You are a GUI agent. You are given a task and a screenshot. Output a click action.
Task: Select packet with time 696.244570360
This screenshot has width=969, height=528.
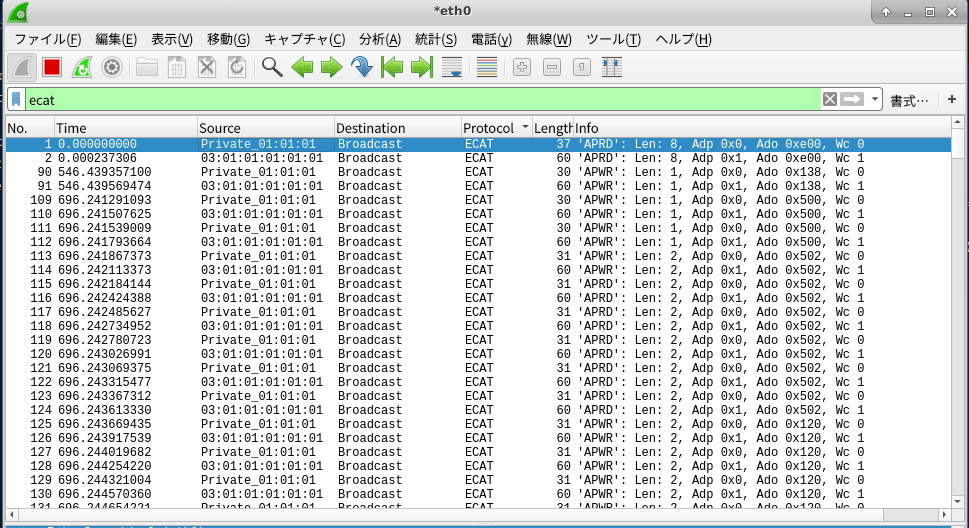[478, 494]
